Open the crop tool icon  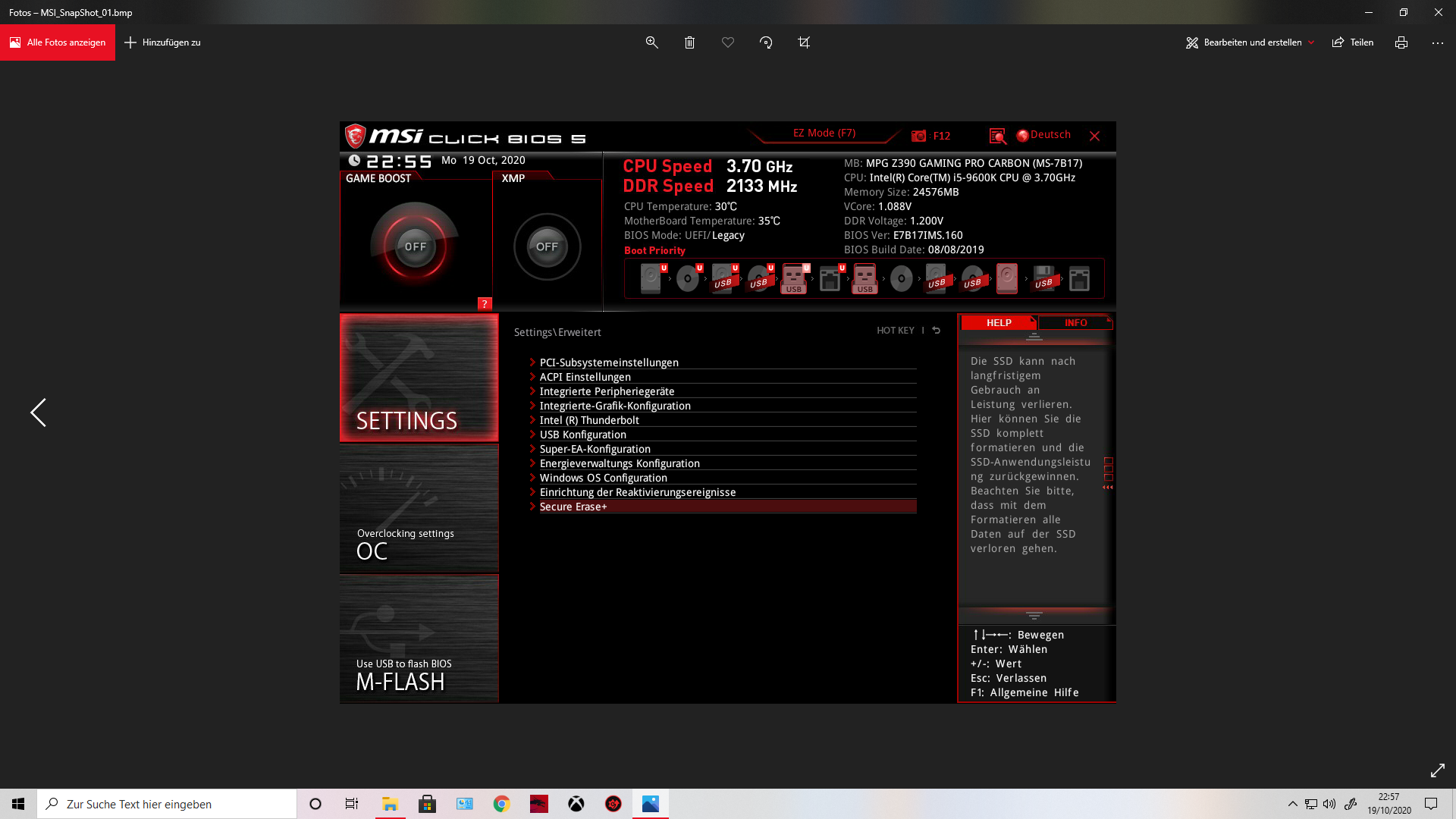click(804, 42)
